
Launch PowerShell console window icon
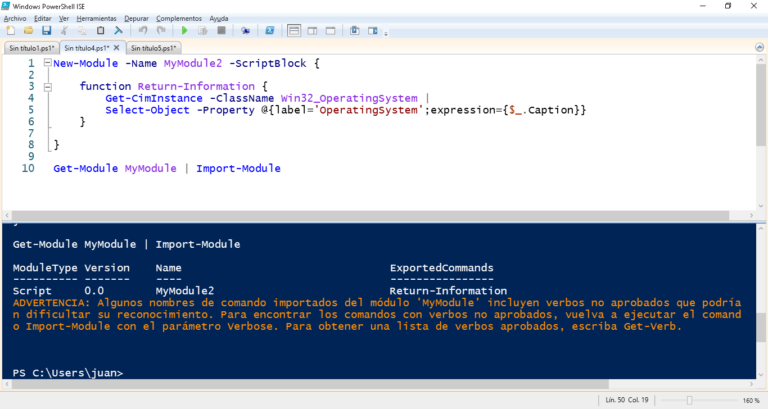[x=270, y=31]
